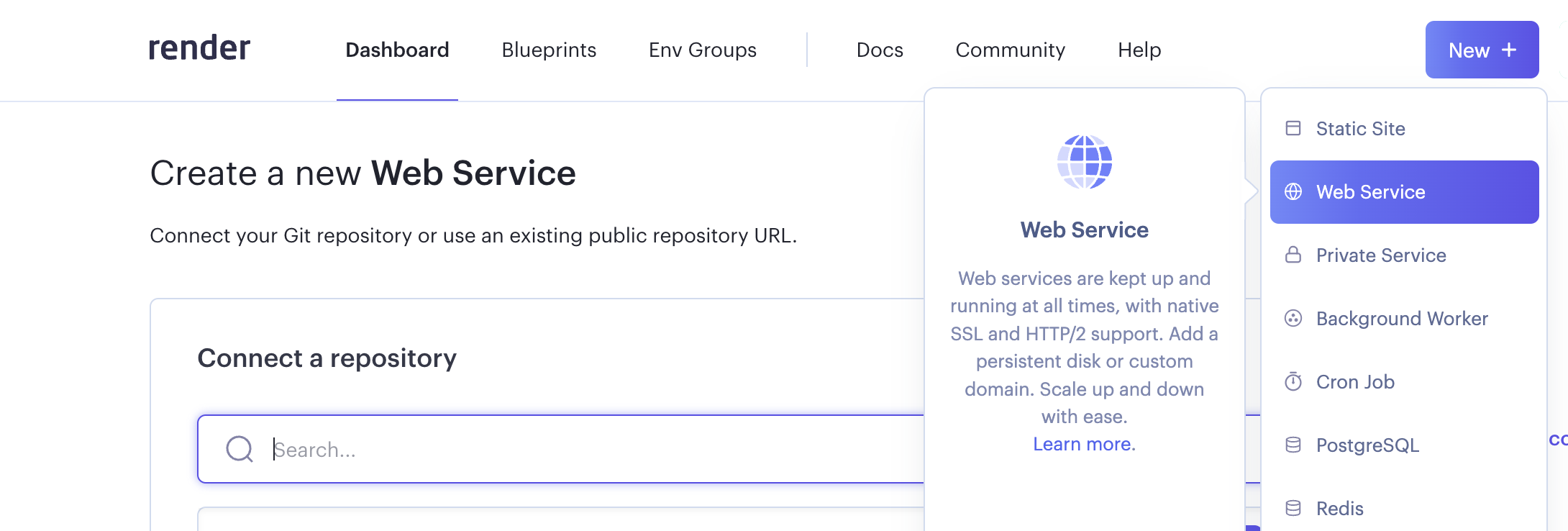Screen dimensions: 1568x531
Task: Select Cron Job option
Action: coord(1404,382)
